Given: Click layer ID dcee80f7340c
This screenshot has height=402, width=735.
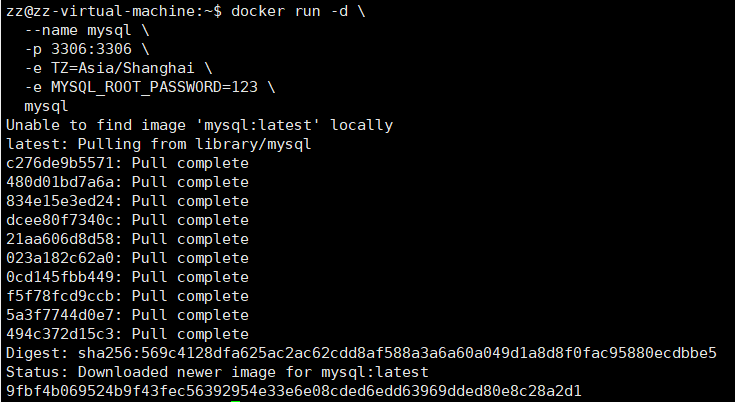Looking at the screenshot, I should click(x=60, y=220).
